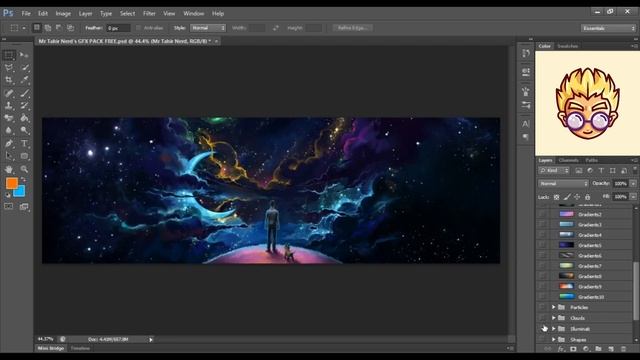Reset default foreground and background colors

(x=8, y=195)
